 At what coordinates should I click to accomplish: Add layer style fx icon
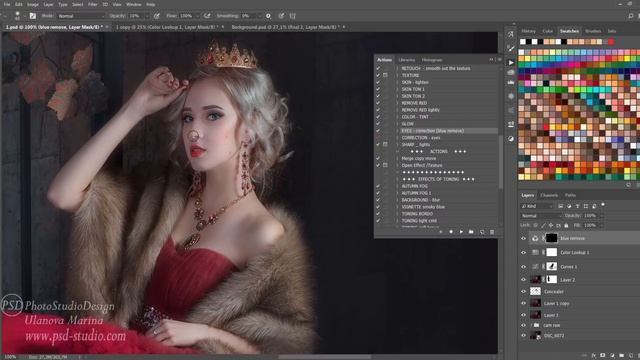click(593, 356)
